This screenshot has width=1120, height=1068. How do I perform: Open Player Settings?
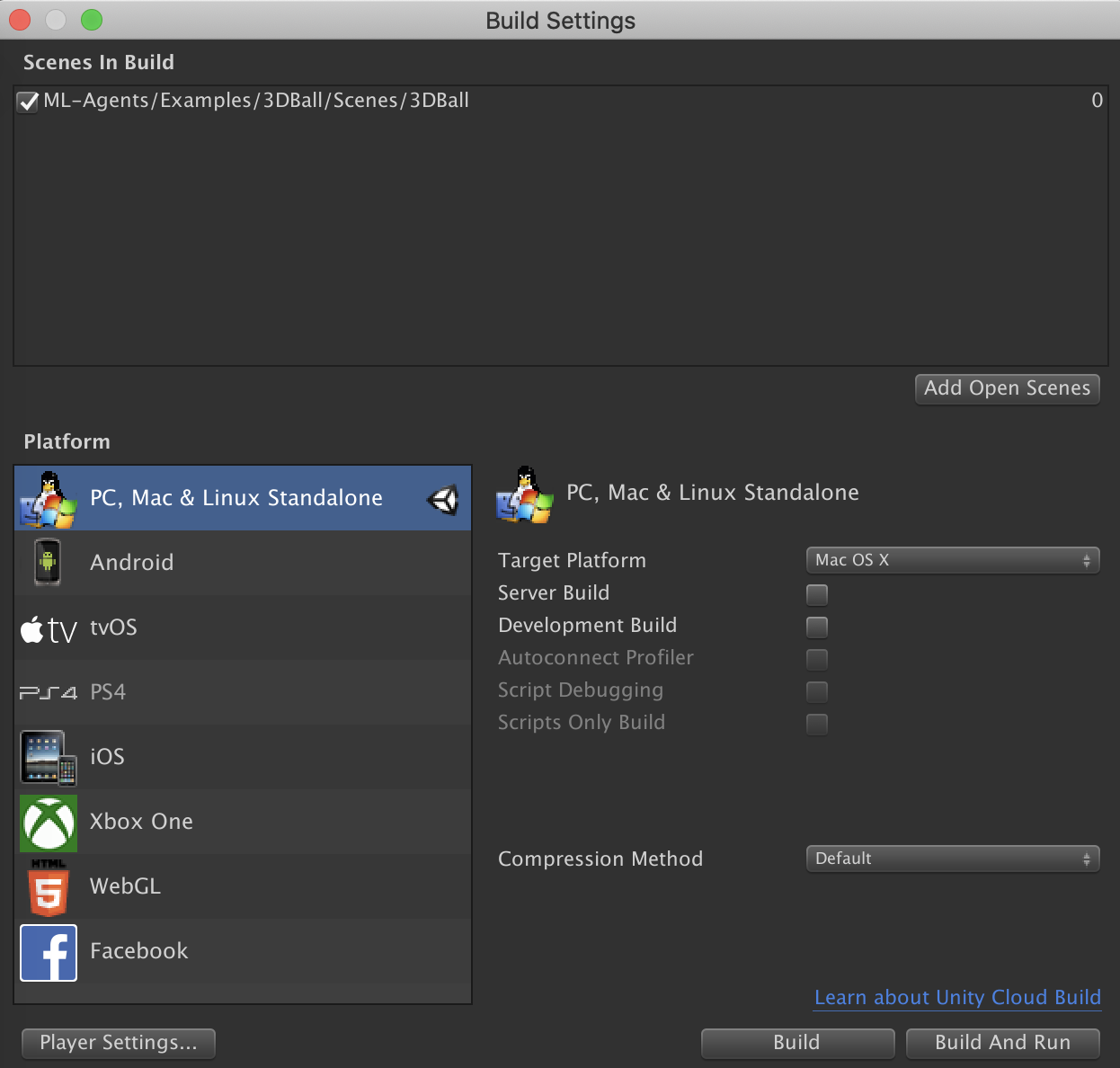117,1043
